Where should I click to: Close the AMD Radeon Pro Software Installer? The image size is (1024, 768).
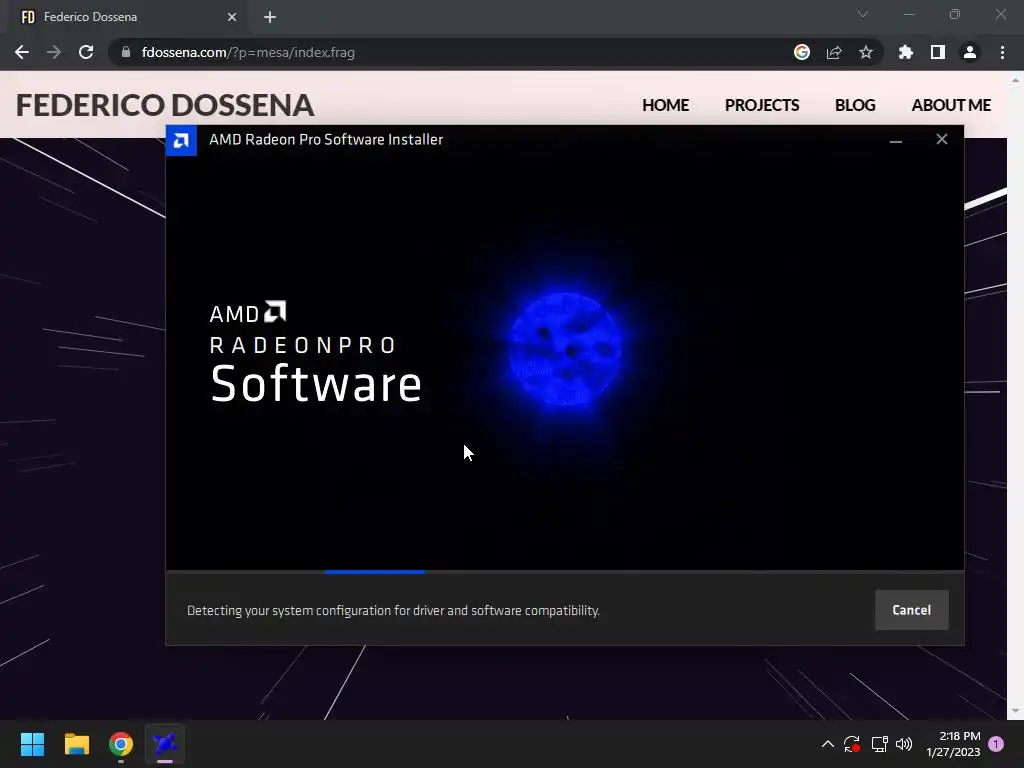(941, 139)
